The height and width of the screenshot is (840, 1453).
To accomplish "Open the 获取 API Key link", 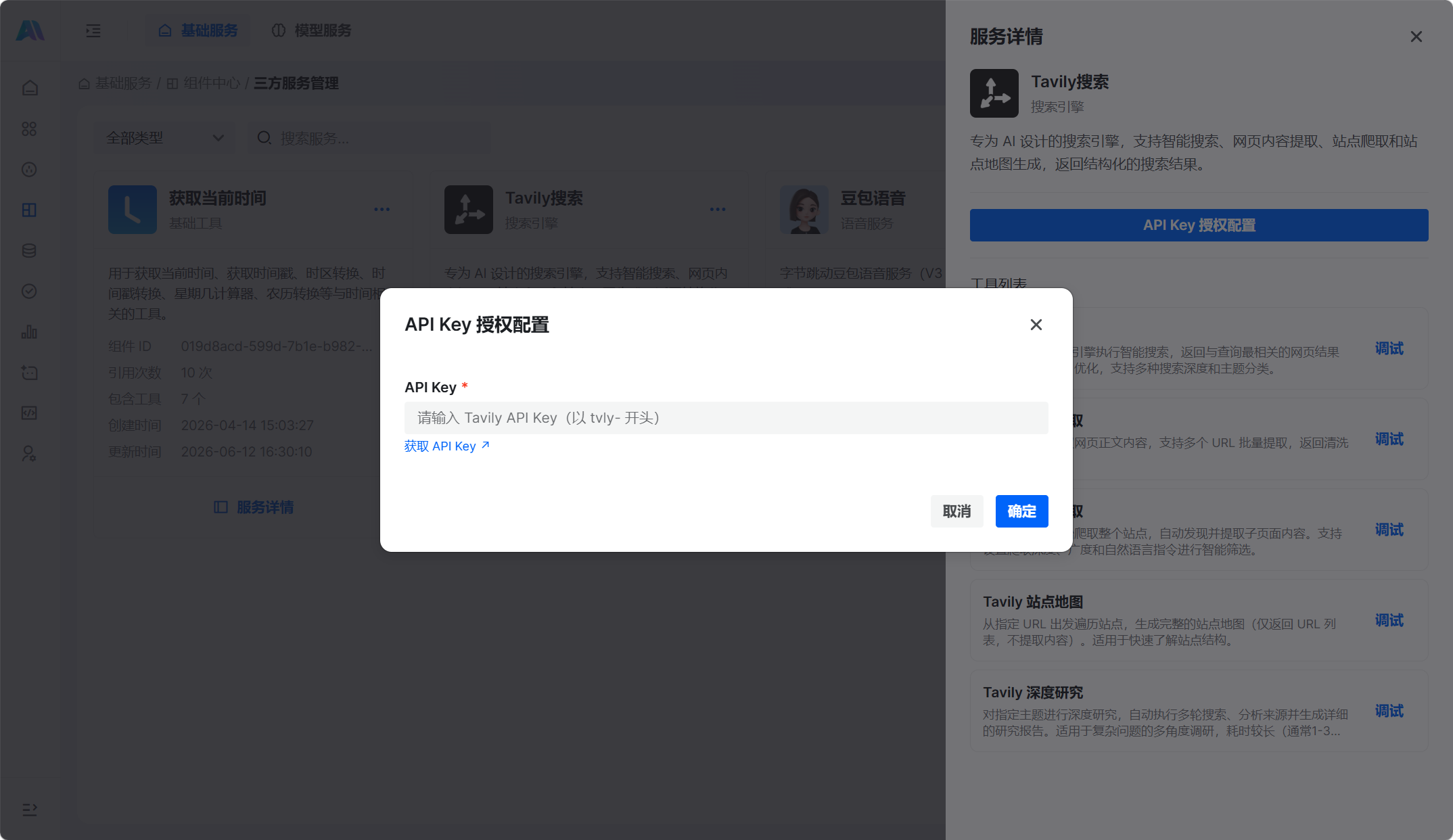I will click(447, 446).
